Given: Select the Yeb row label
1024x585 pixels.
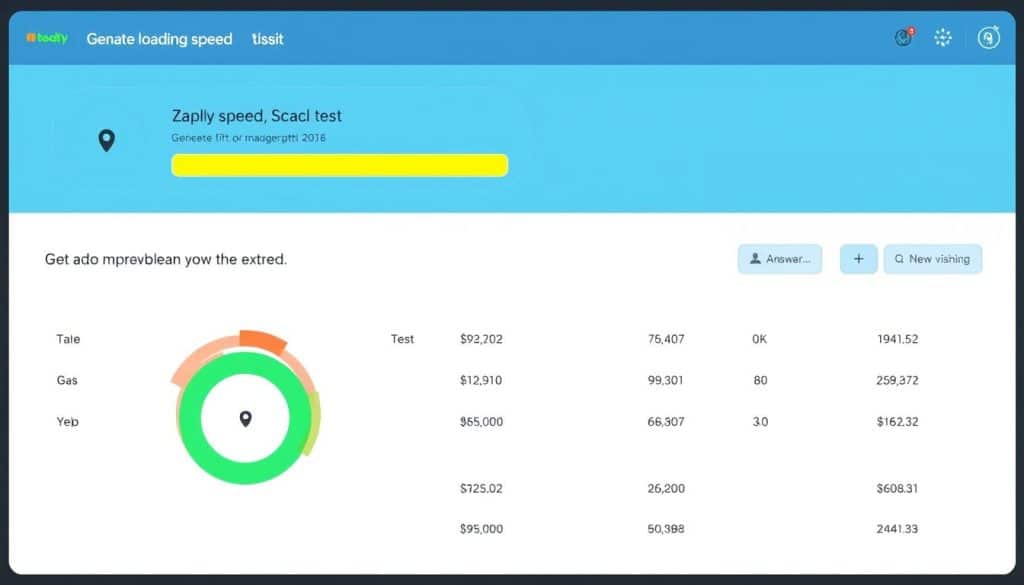Looking at the screenshot, I should coord(68,422).
